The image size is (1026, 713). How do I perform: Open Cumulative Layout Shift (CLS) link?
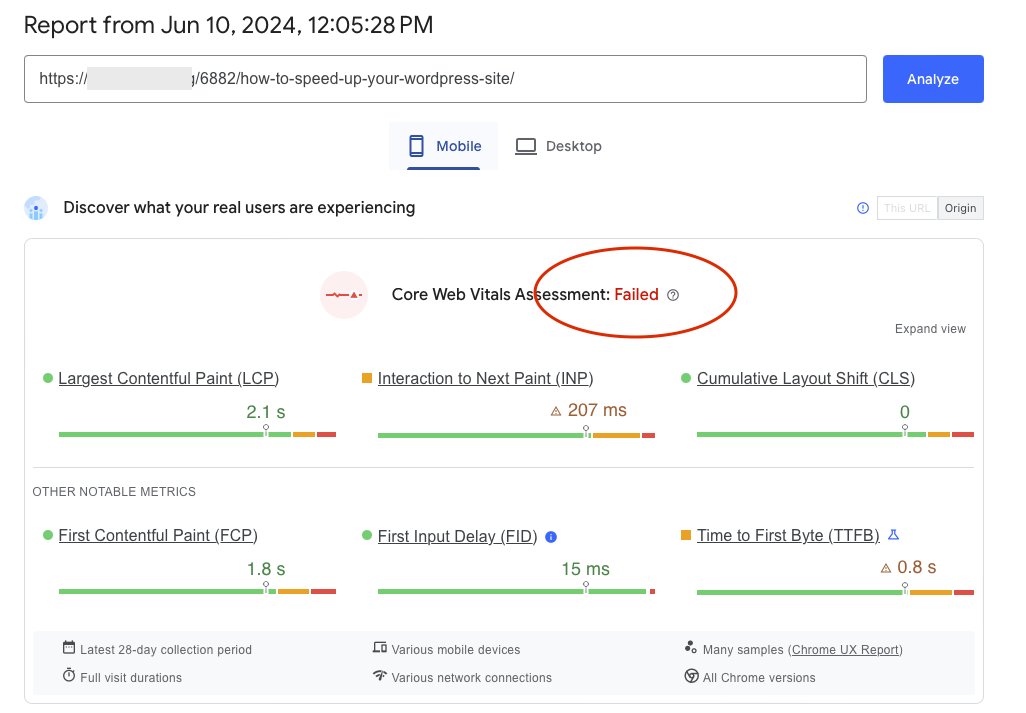805,379
